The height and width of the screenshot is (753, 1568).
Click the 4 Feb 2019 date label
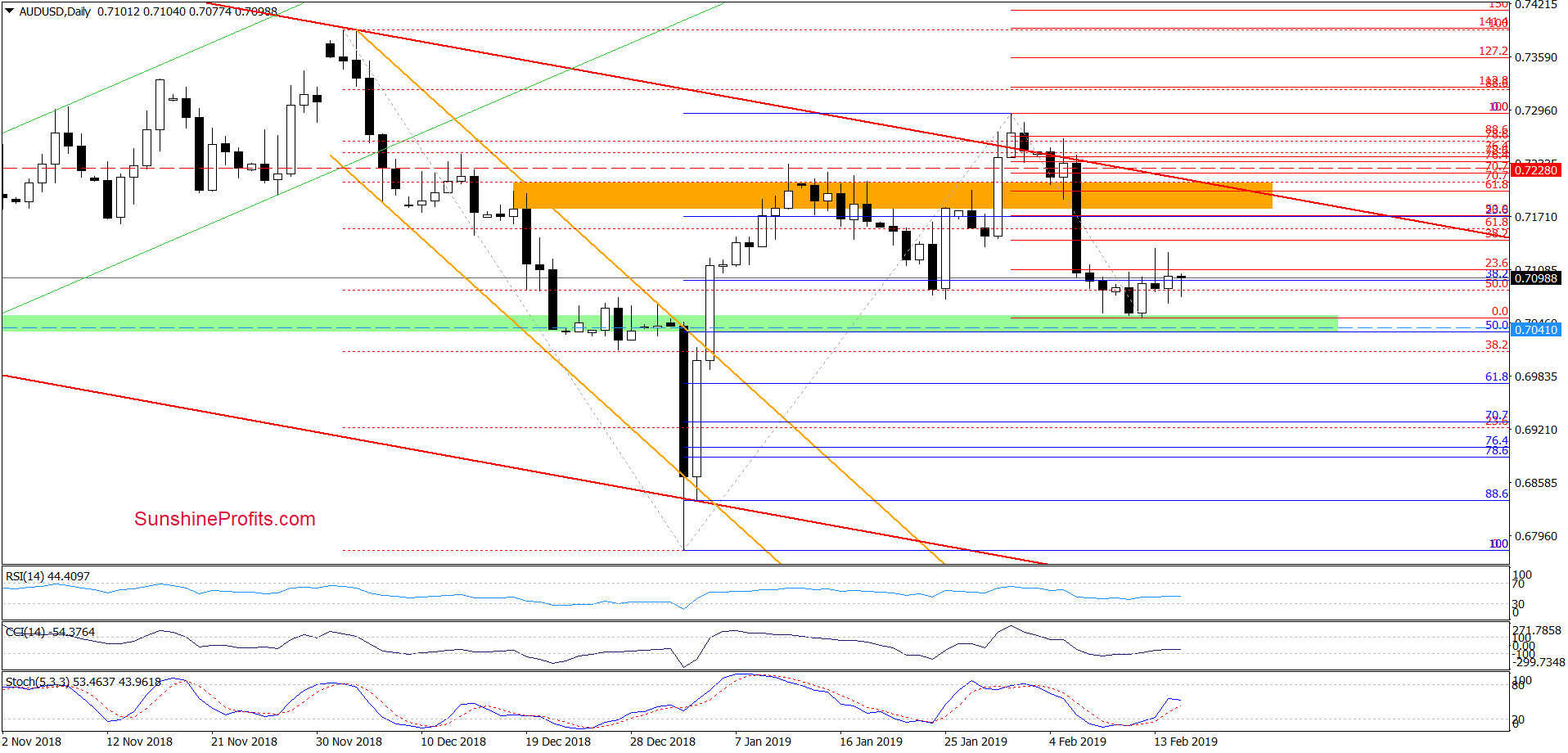1078,742
